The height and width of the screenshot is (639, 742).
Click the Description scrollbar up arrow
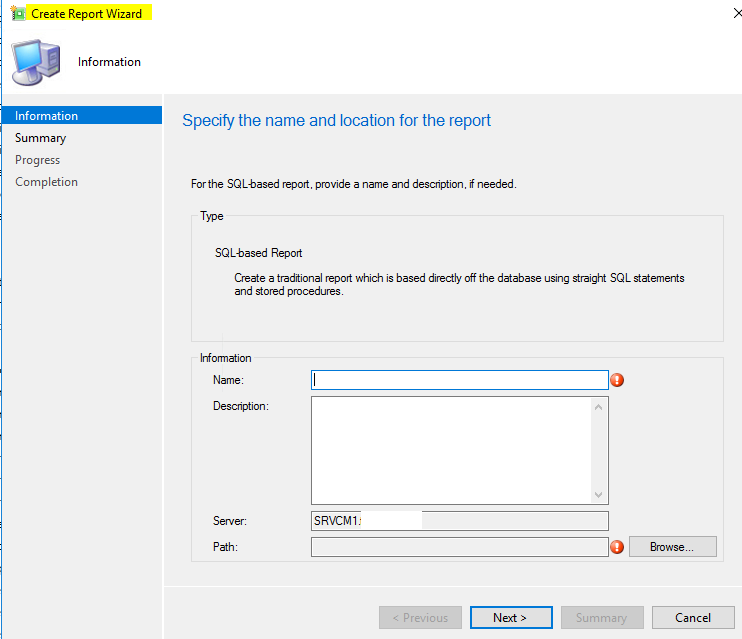click(598, 407)
